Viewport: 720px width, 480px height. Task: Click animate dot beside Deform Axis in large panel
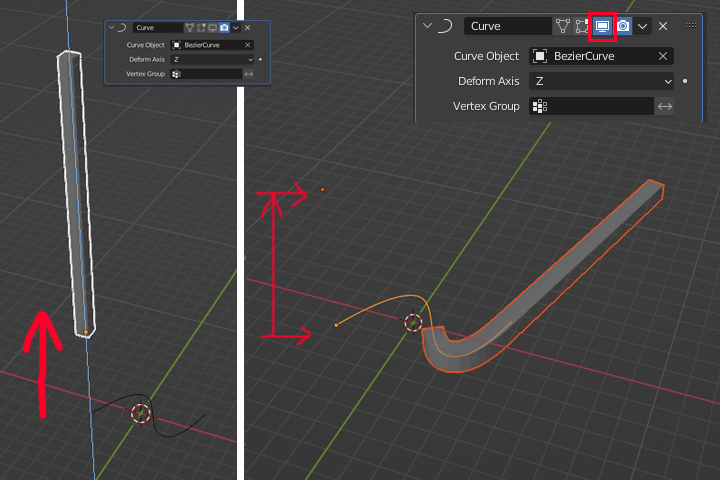tap(685, 81)
